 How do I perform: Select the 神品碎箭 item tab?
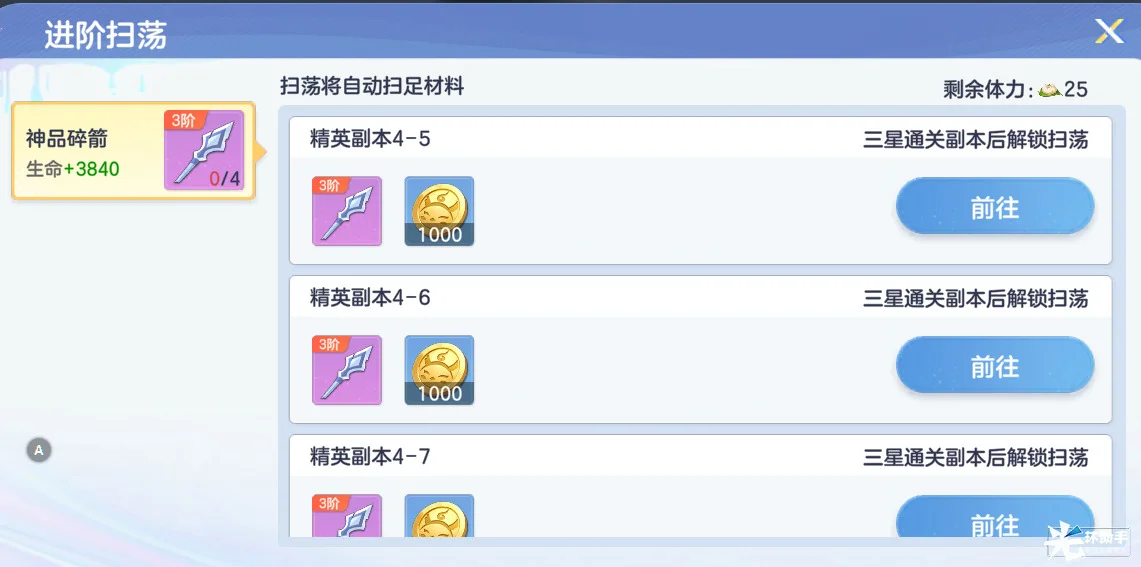pos(90,152)
